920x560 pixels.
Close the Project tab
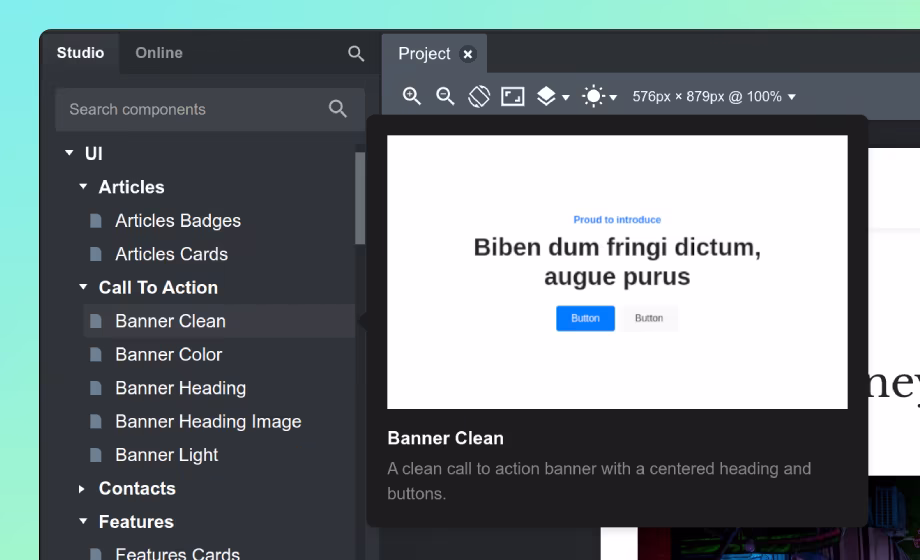tap(468, 54)
